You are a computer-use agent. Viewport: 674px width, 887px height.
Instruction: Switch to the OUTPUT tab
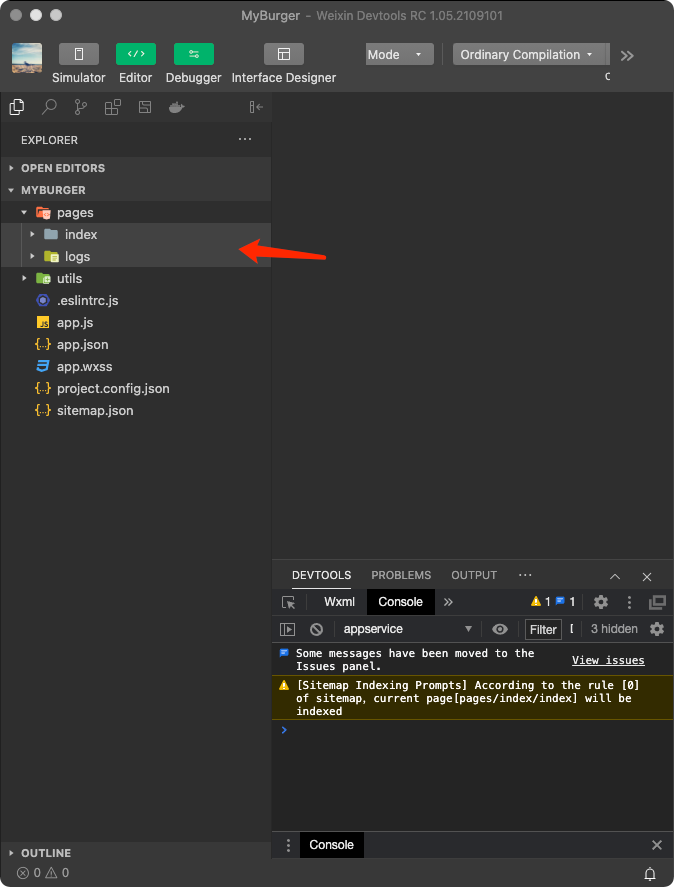coord(474,575)
